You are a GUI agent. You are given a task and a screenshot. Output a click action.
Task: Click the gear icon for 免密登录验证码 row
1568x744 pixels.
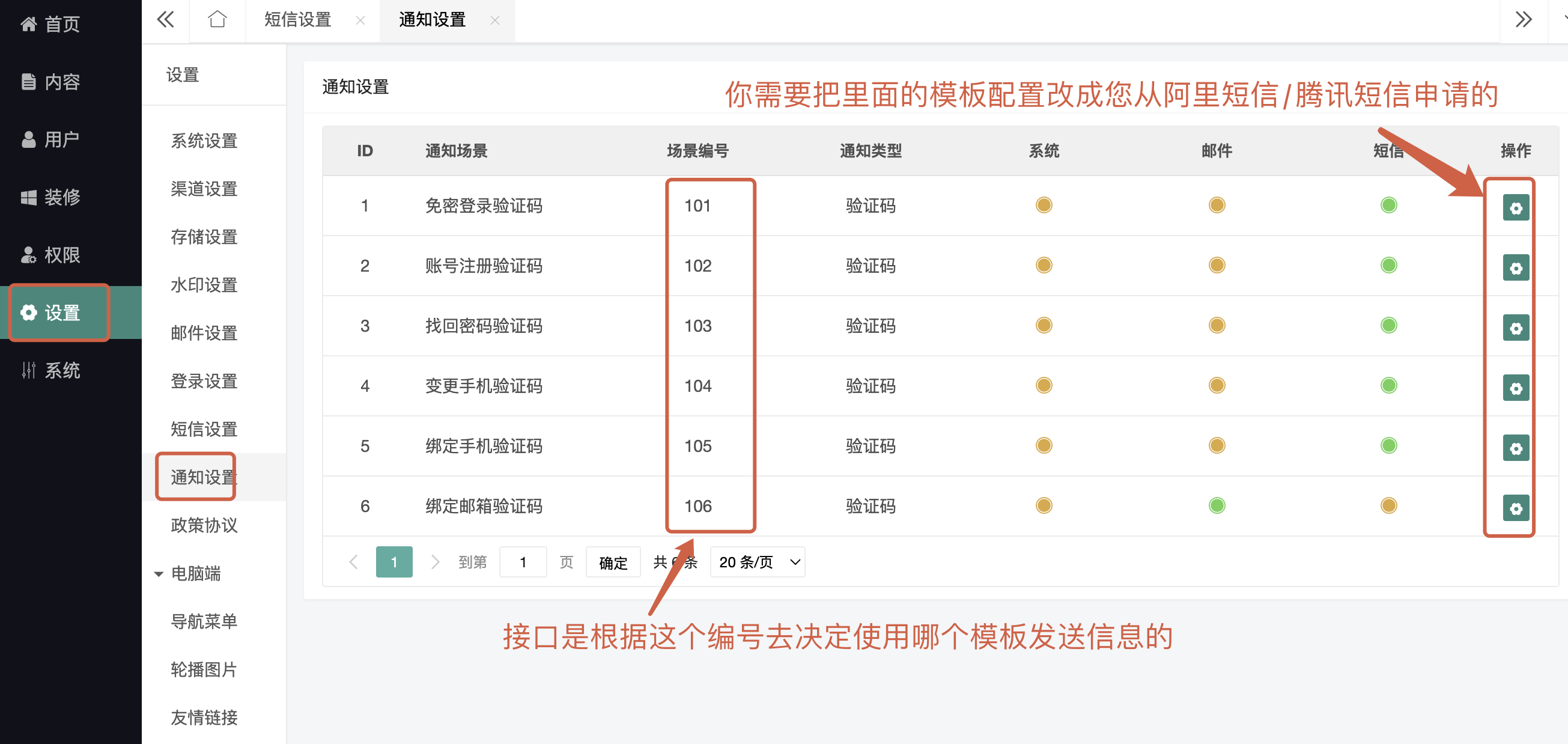[x=1515, y=208]
